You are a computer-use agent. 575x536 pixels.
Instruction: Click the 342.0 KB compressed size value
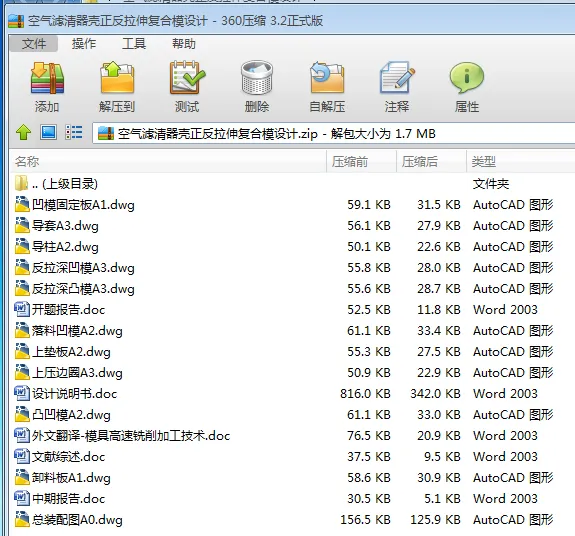point(435,393)
